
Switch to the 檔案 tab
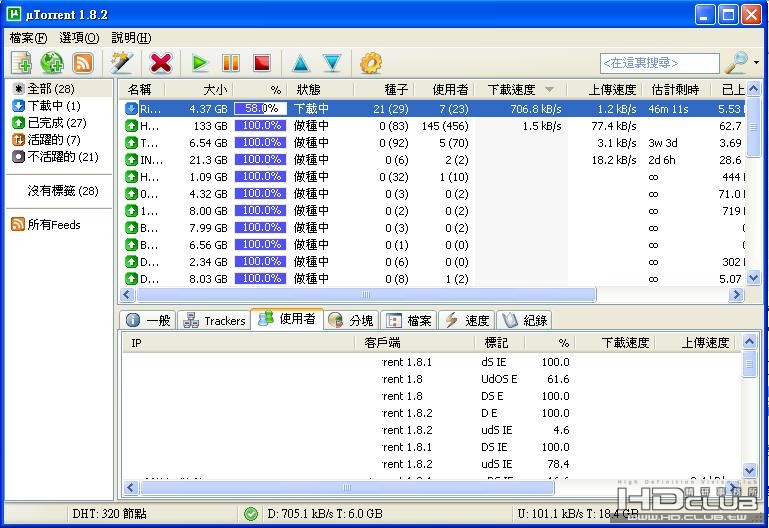[x=409, y=321]
